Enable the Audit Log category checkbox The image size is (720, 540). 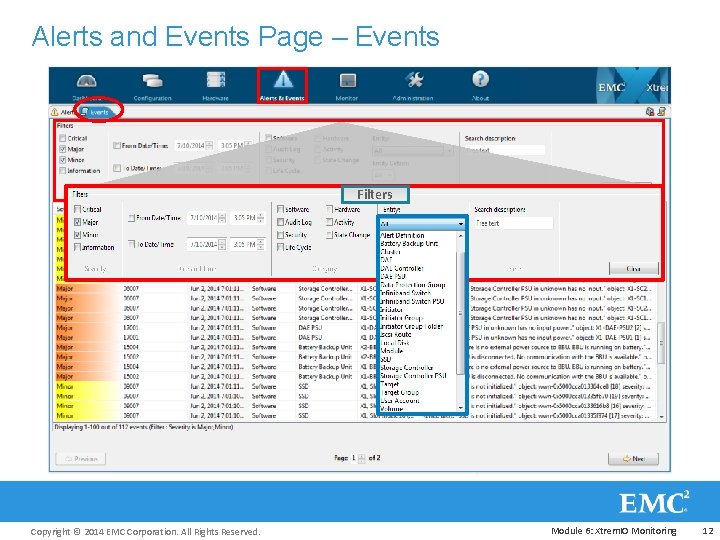coord(280,222)
